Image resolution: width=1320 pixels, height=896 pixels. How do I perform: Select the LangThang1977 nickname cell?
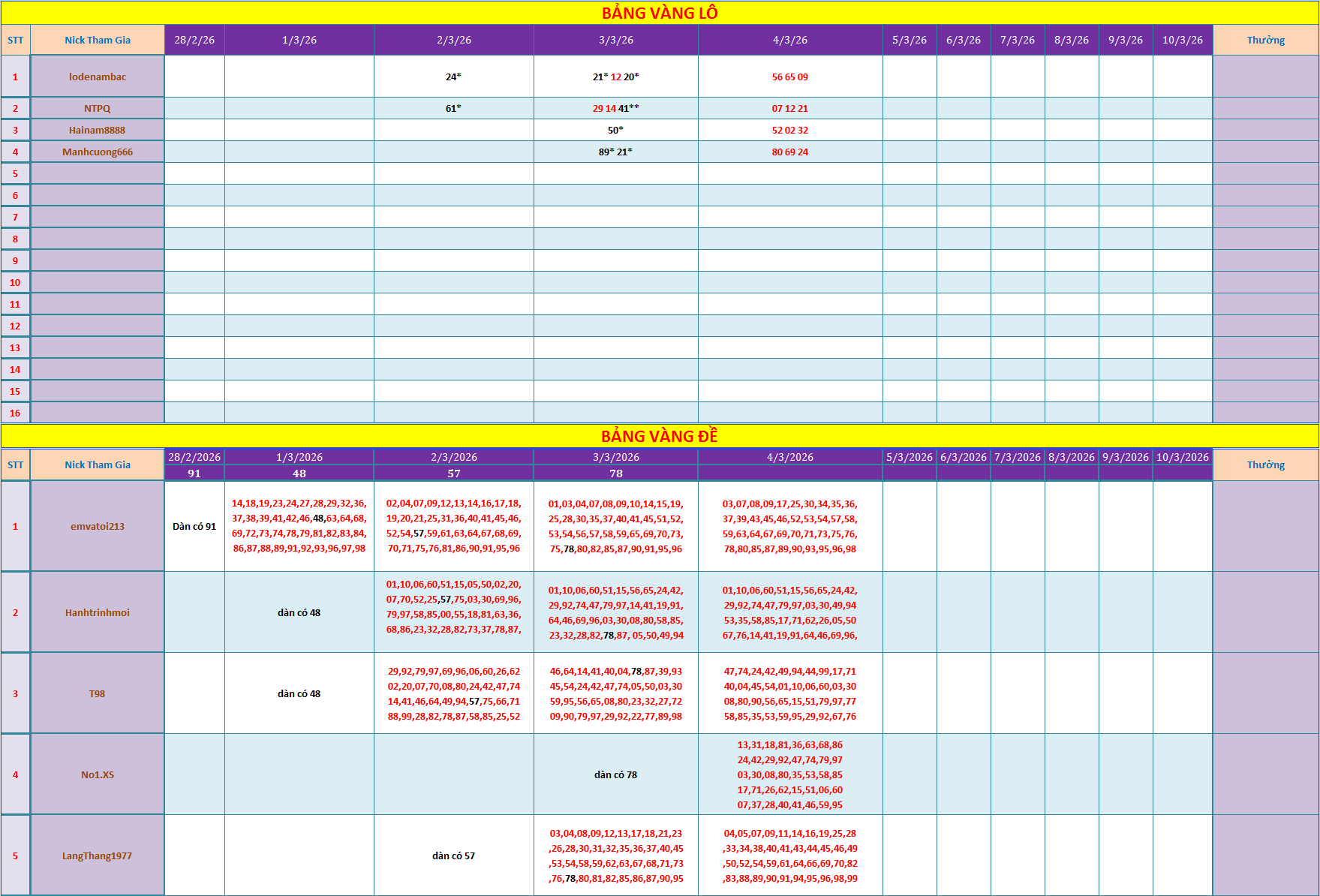(x=98, y=855)
